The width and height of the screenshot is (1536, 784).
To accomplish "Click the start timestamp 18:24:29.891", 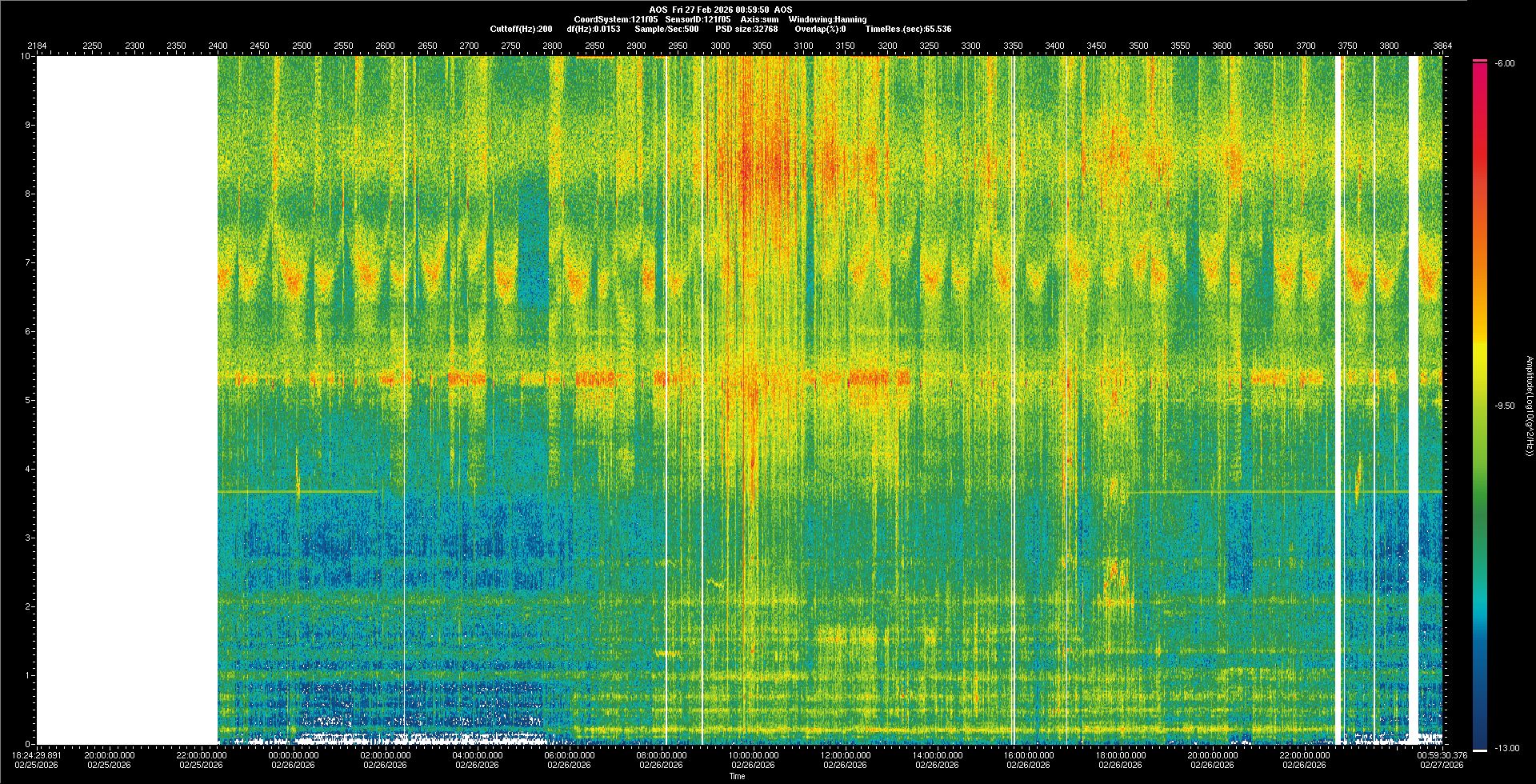I will [x=37, y=755].
